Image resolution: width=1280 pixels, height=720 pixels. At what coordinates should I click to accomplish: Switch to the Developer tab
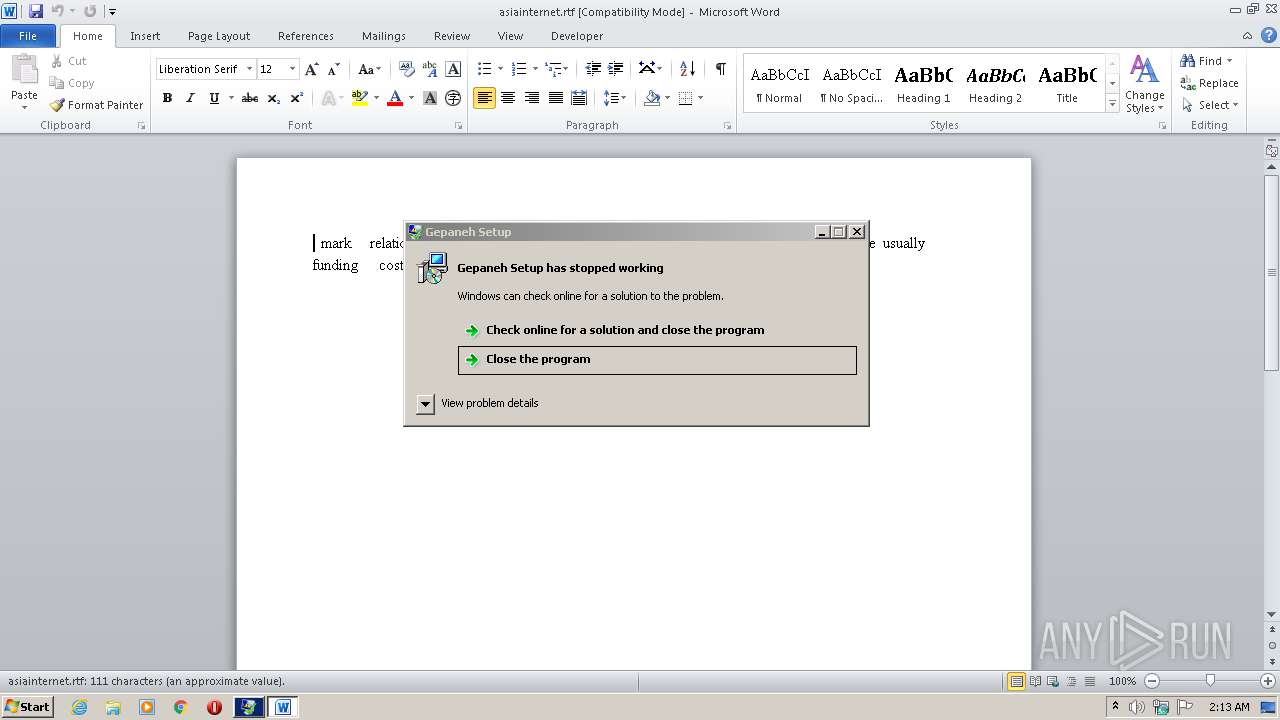pyautogui.click(x=577, y=36)
